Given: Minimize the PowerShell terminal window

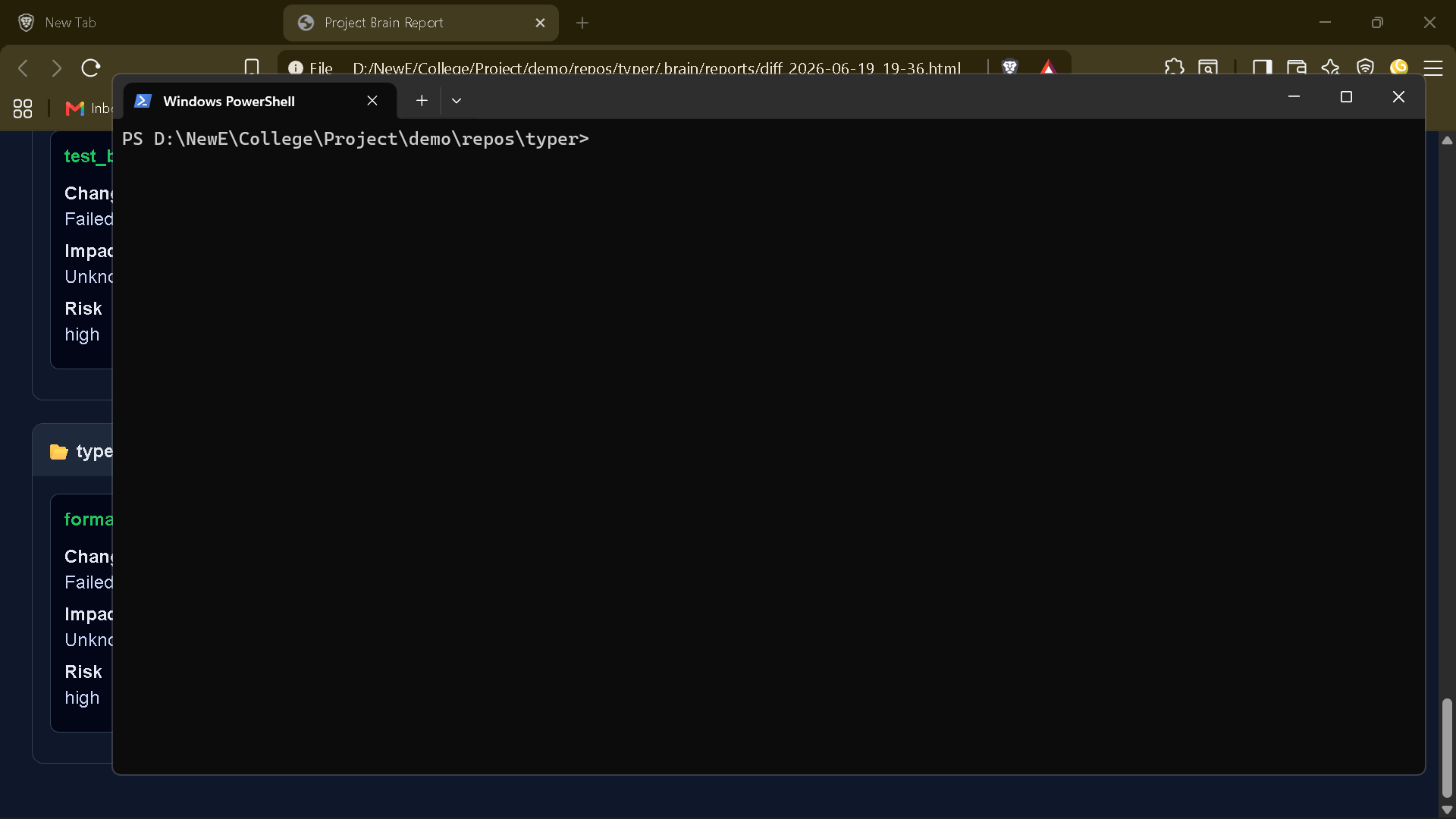Looking at the screenshot, I should 1294,96.
